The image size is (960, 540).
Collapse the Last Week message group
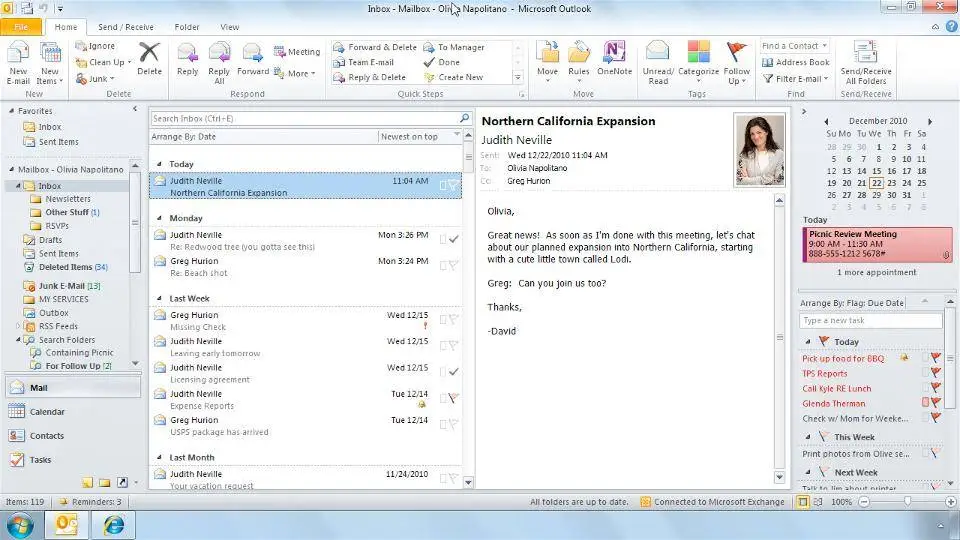coord(159,299)
